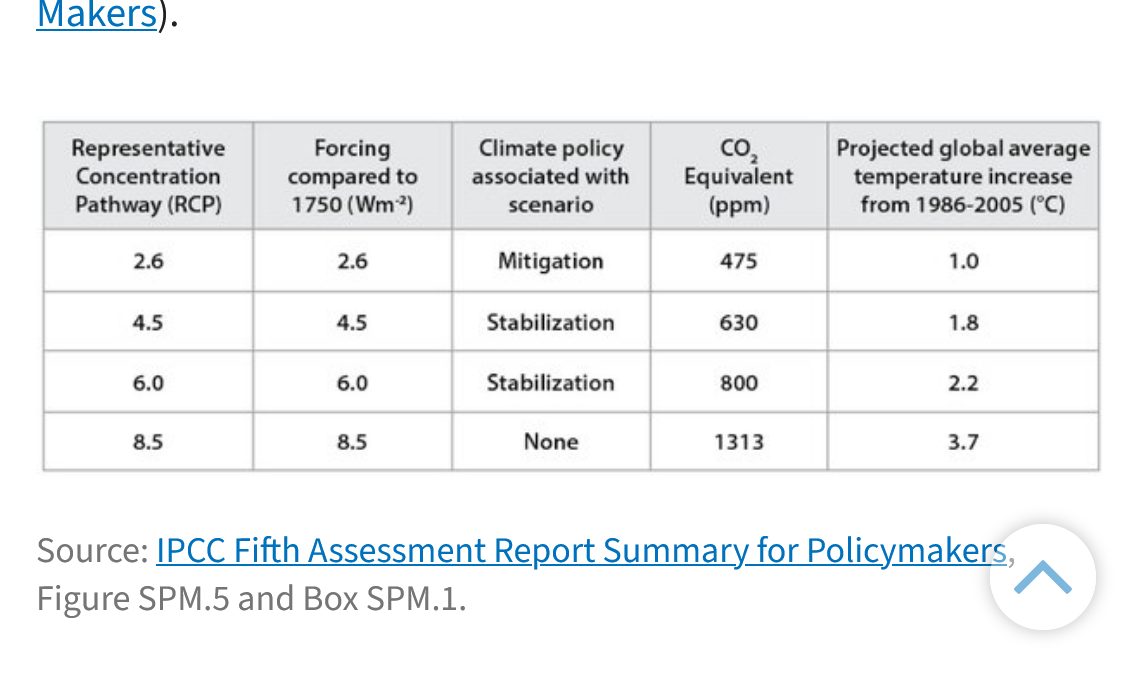This screenshot has width=1144, height=679.
Task: Click the Representative Concentration Pathway header
Action: 148,176
